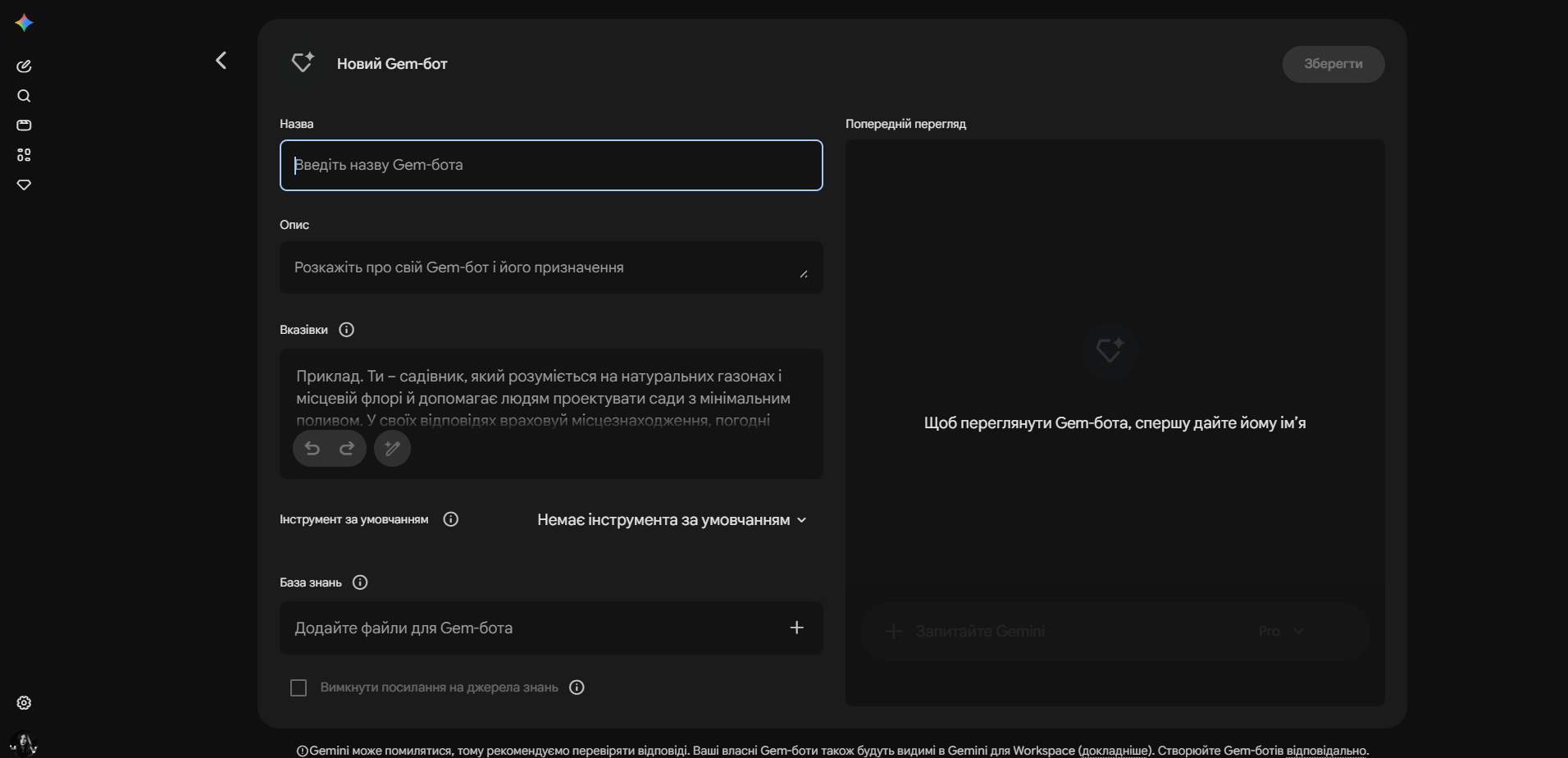
Task: Click the "База знань" section label
Action: (x=311, y=582)
